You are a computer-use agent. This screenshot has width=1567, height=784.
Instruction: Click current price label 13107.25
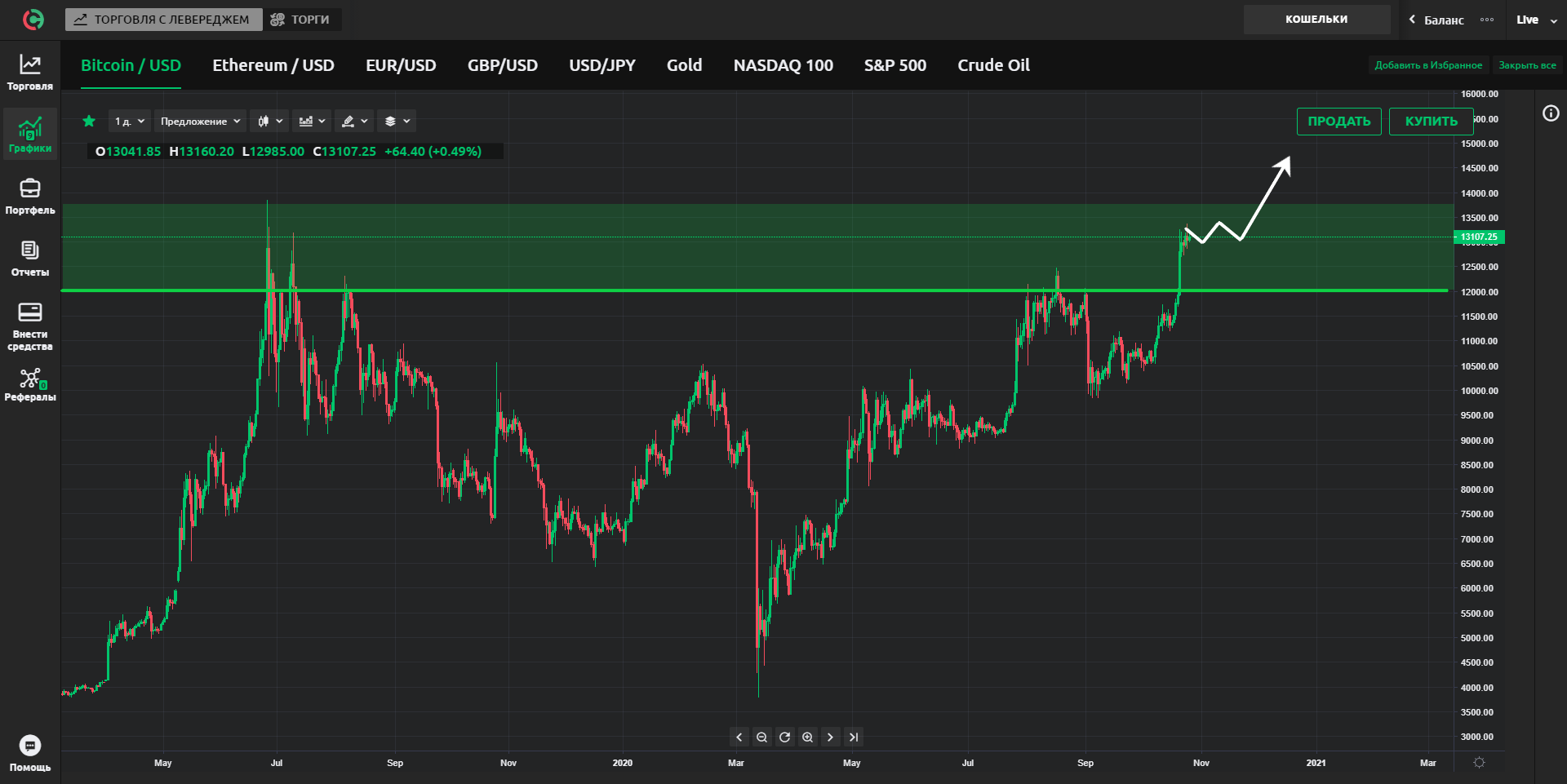1479,237
